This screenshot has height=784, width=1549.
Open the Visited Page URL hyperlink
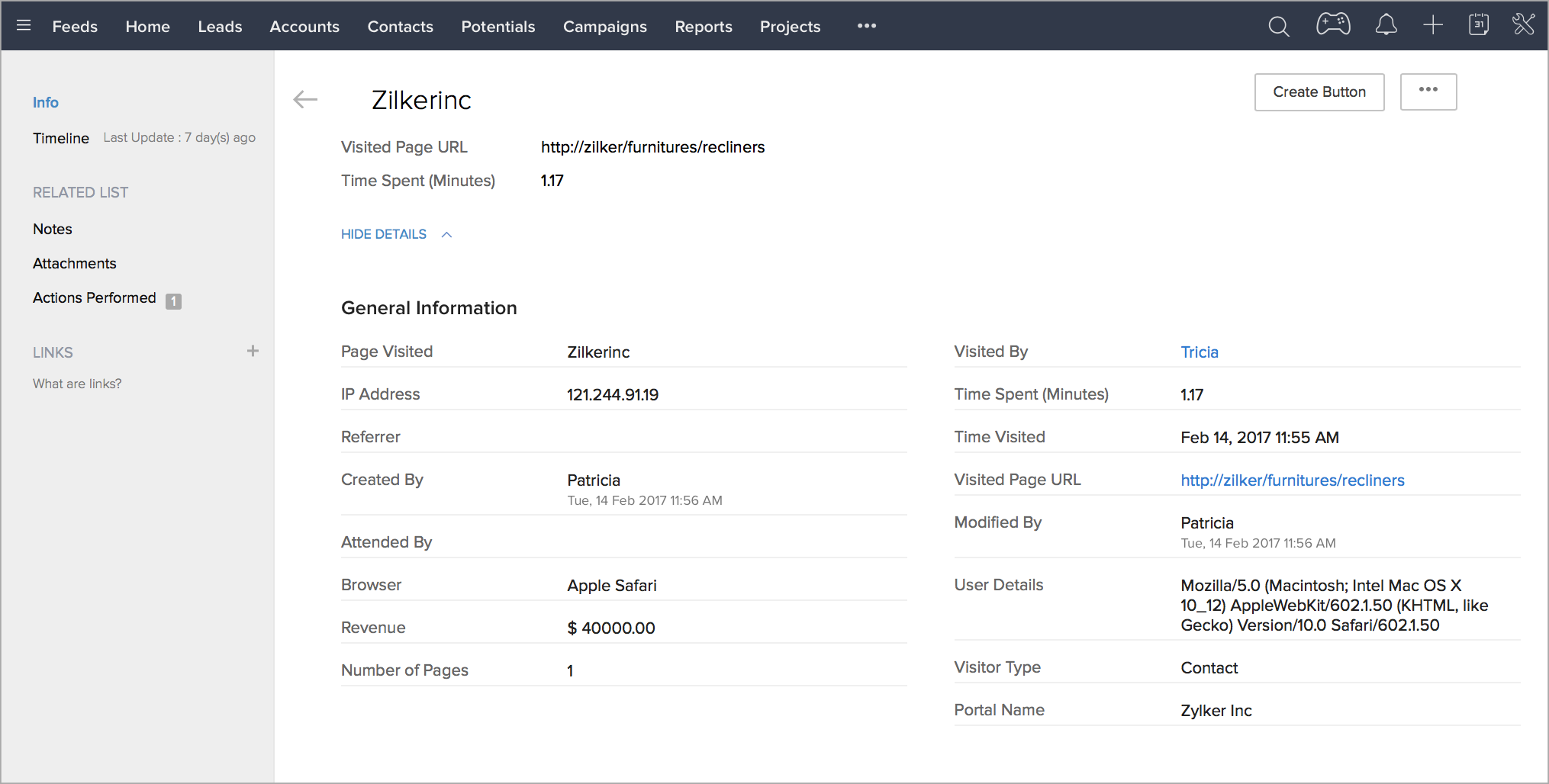[x=1293, y=480]
